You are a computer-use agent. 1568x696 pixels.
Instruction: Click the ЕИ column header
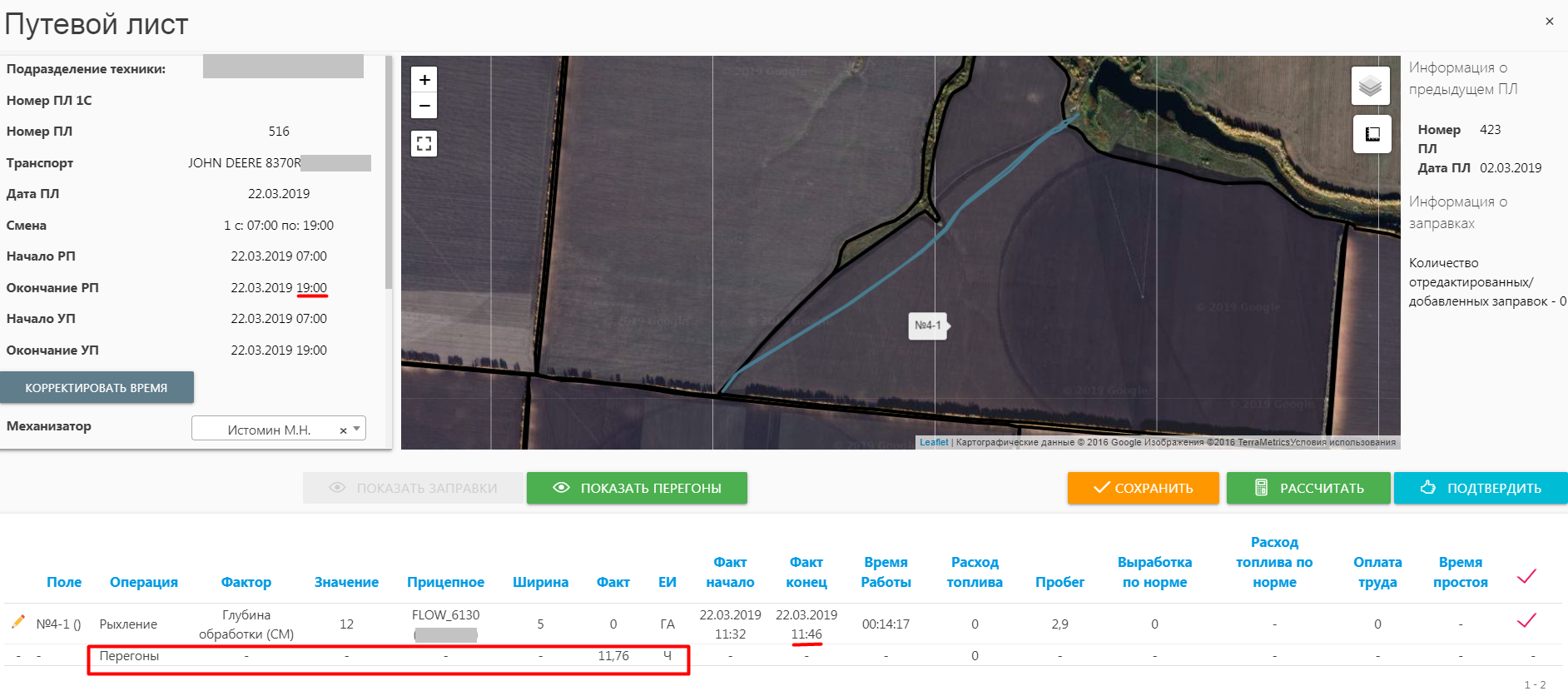[667, 582]
